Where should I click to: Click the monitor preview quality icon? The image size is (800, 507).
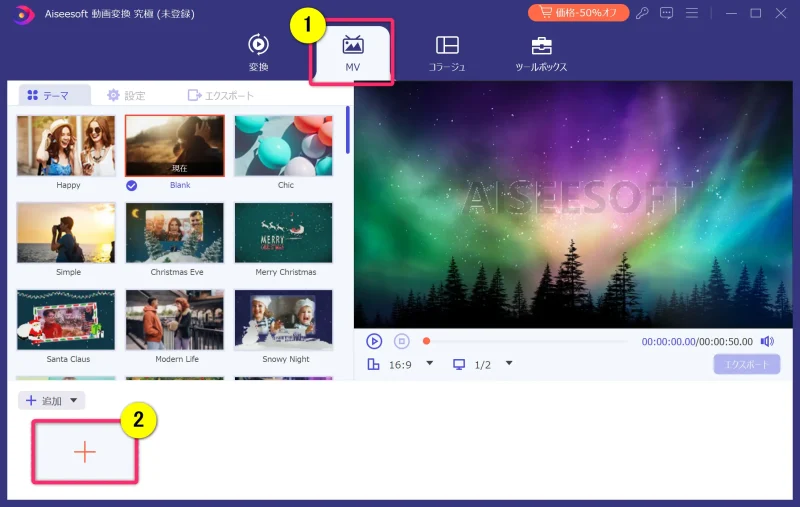[459, 364]
